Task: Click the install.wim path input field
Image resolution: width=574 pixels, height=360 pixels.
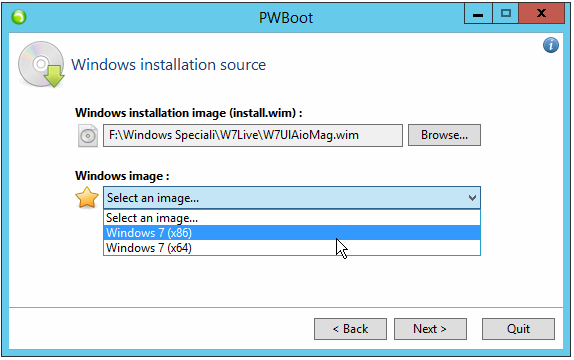Action: [x=253, y=136]
